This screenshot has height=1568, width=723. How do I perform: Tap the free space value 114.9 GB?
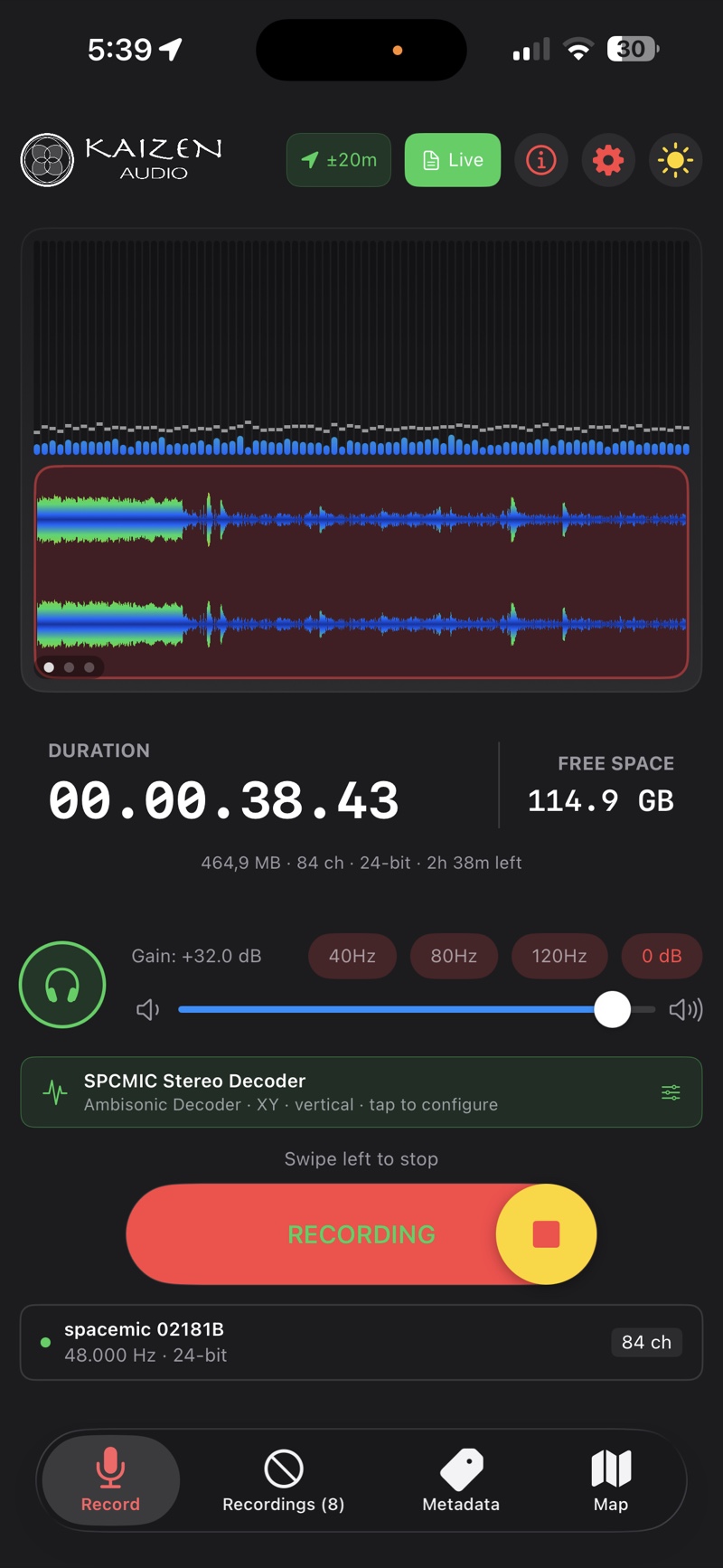coord(601,800)
